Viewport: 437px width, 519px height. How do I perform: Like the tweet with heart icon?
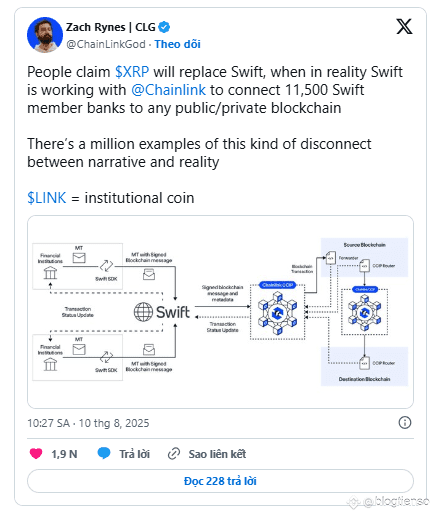(x=36, y=454)
